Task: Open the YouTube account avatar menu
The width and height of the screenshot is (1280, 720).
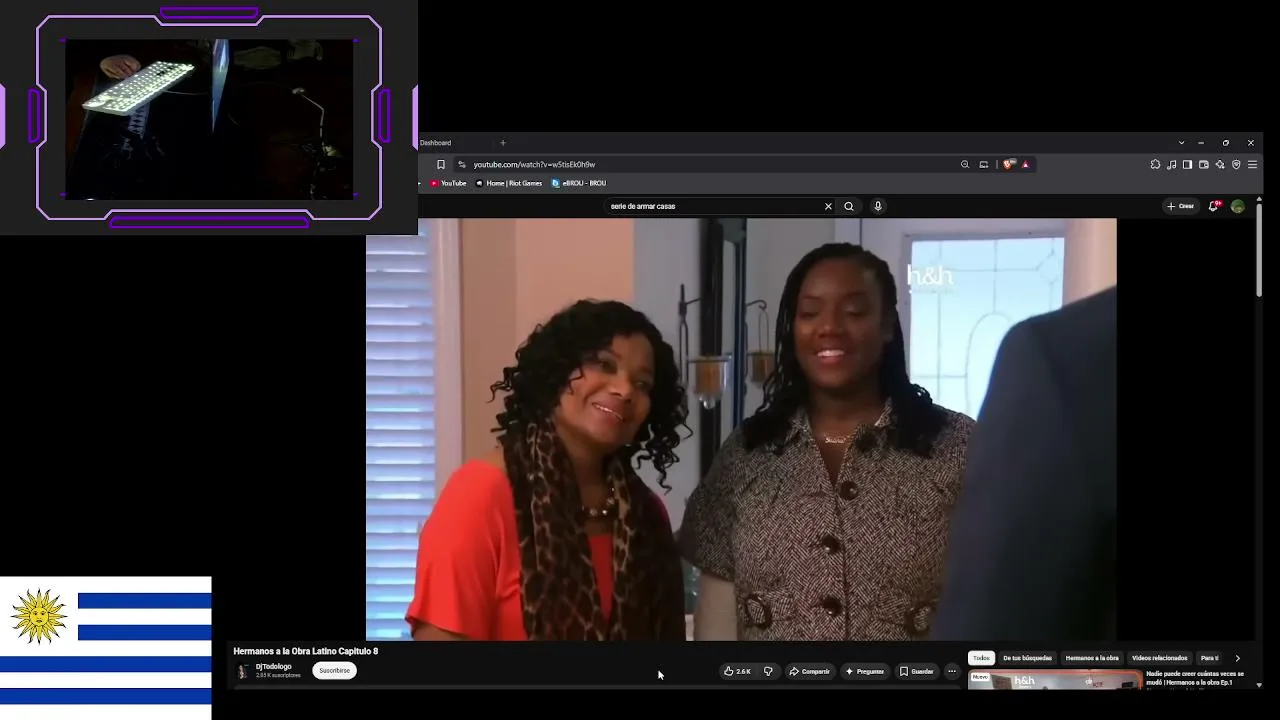Action: 1238,206
